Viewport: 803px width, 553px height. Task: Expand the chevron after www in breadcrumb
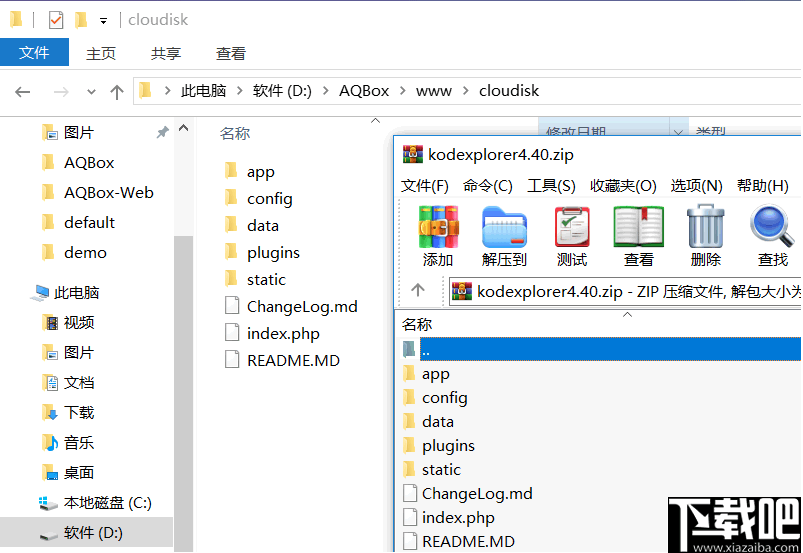[465, 91]
